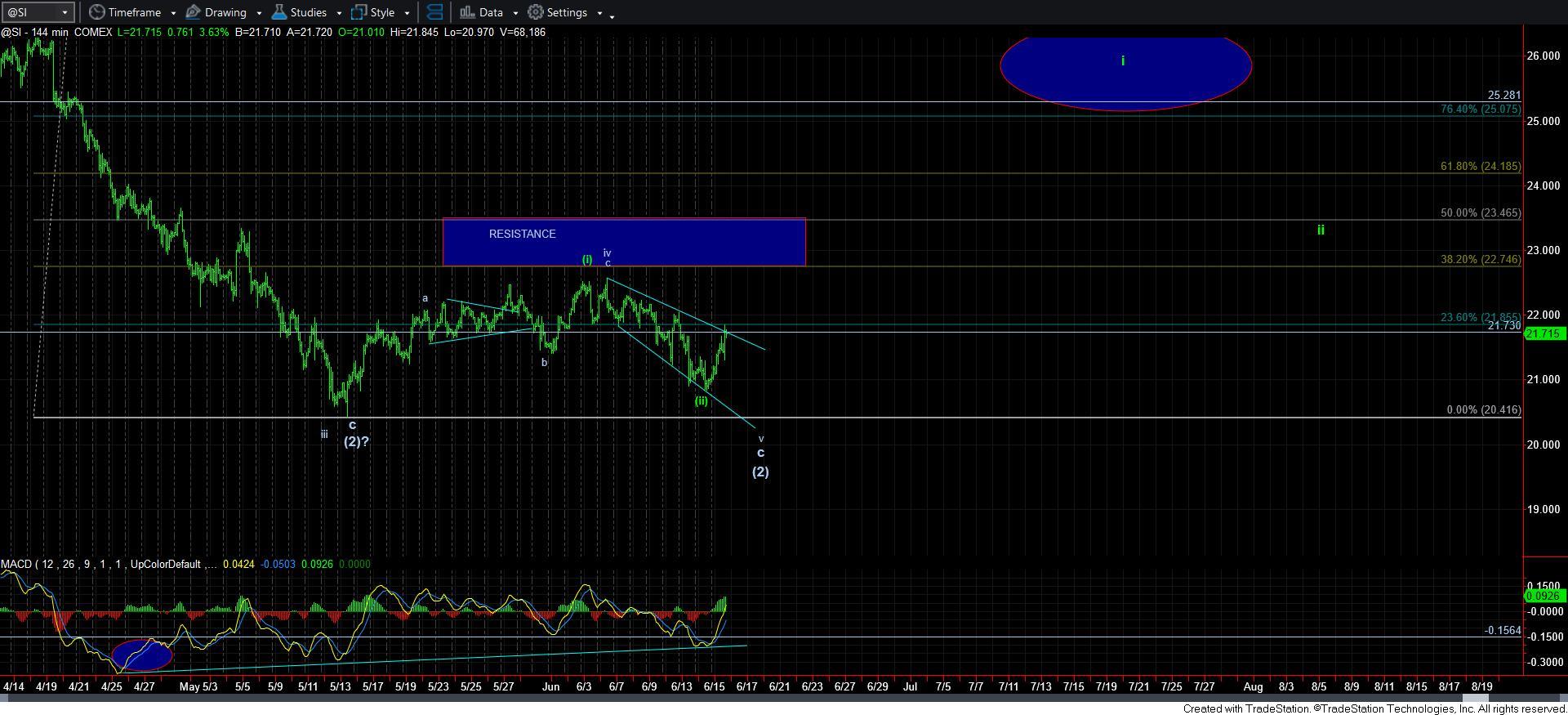Open the toolbar overflow arrow

[x=612, y=16]
